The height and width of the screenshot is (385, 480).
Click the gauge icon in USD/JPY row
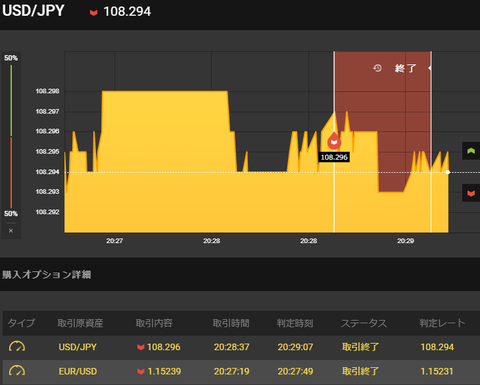(x=17, y=347)
